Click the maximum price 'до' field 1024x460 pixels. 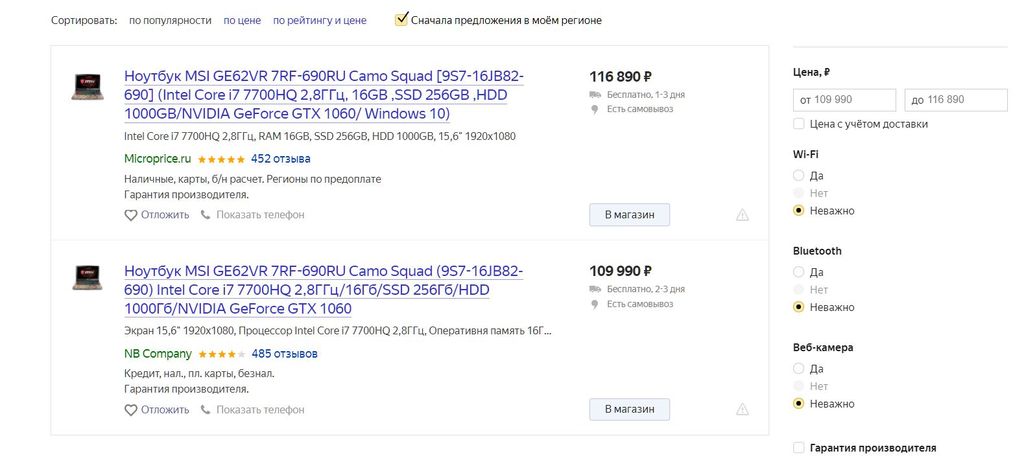pos(955,100)
